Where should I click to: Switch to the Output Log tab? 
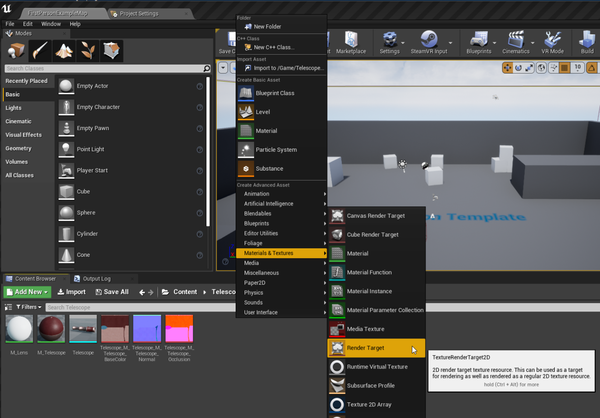tap(97, 279)
